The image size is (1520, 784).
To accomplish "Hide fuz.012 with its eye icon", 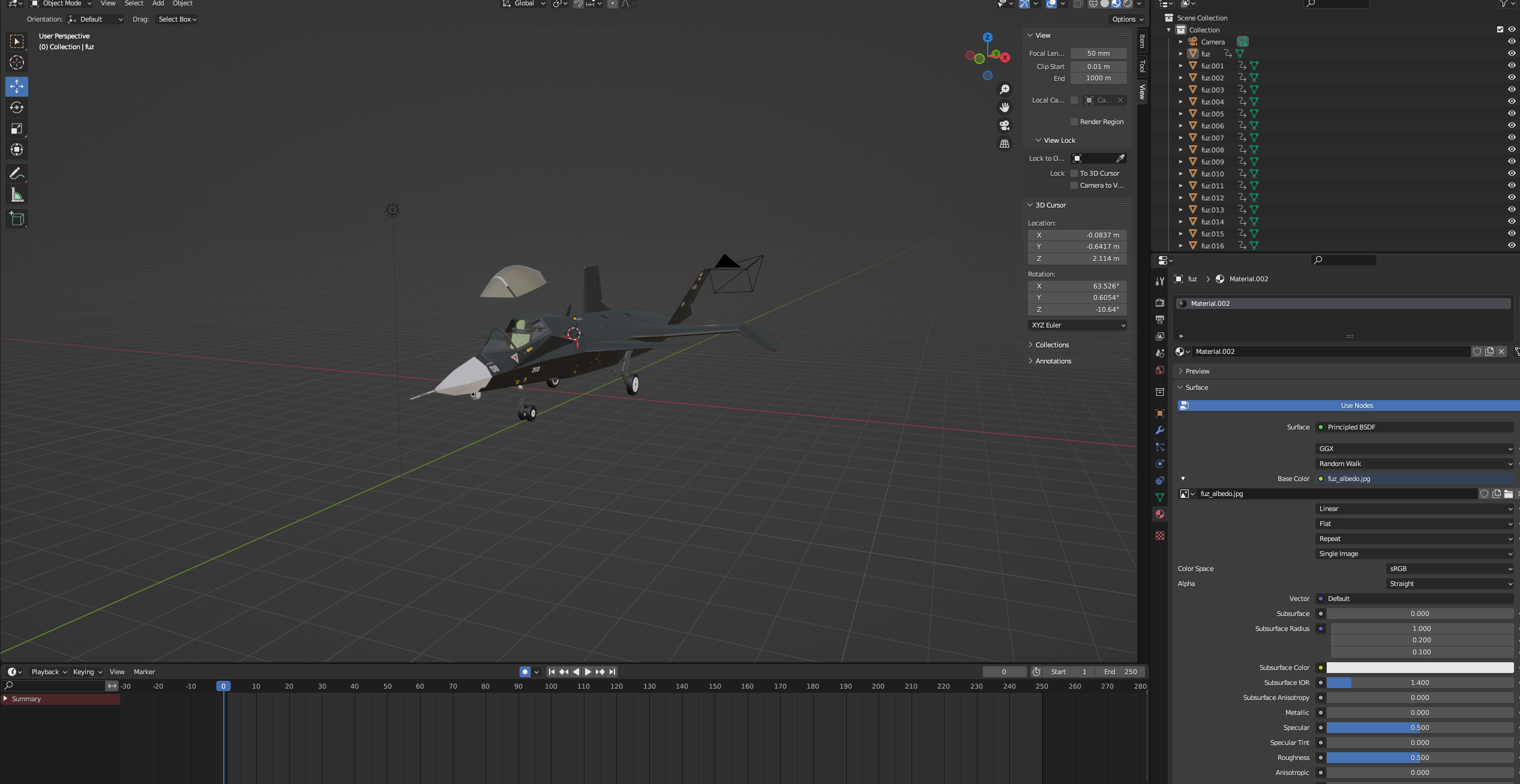I will [1512, 197].
